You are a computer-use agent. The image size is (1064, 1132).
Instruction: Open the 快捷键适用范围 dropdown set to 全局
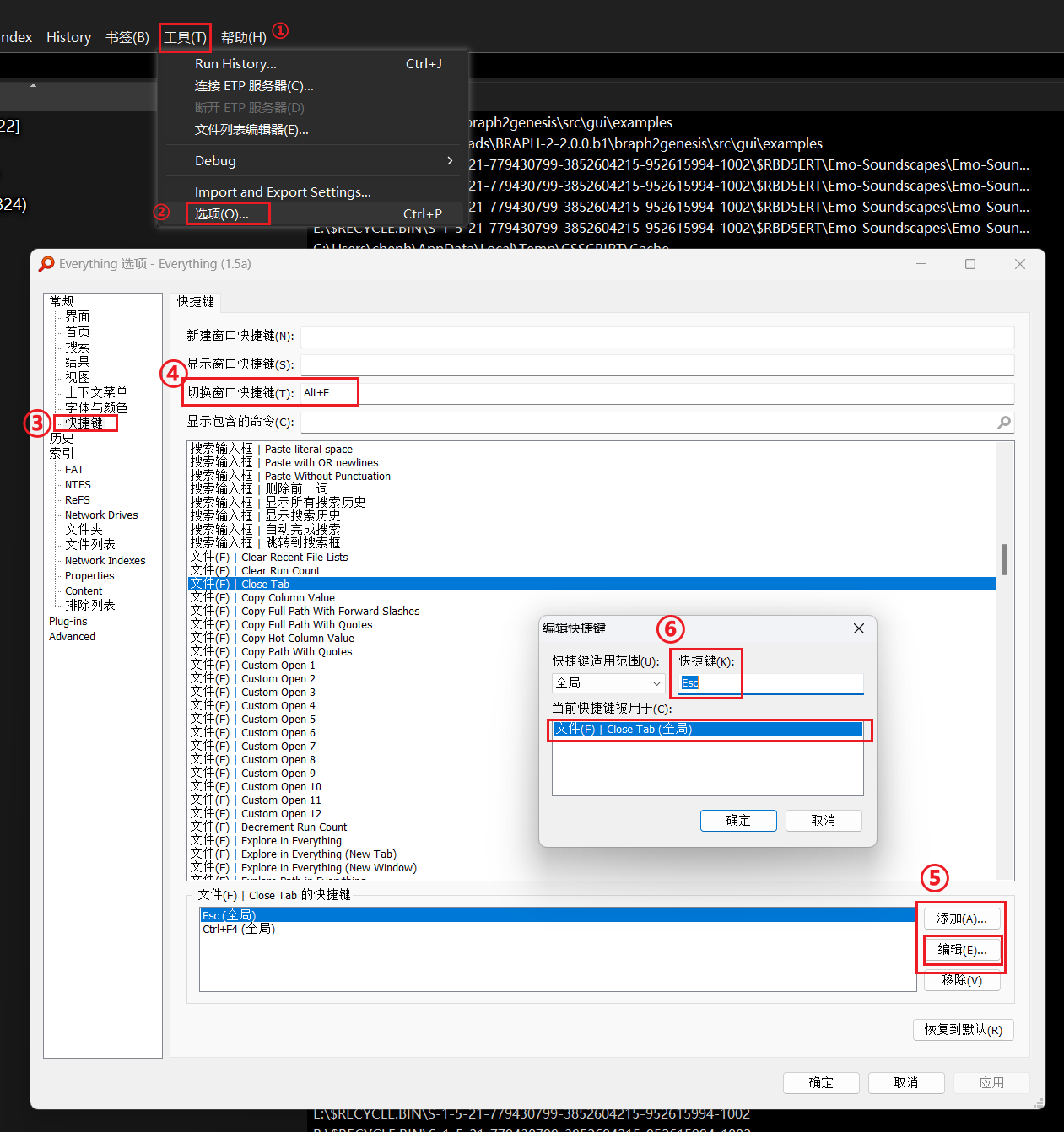coord(608,683)
